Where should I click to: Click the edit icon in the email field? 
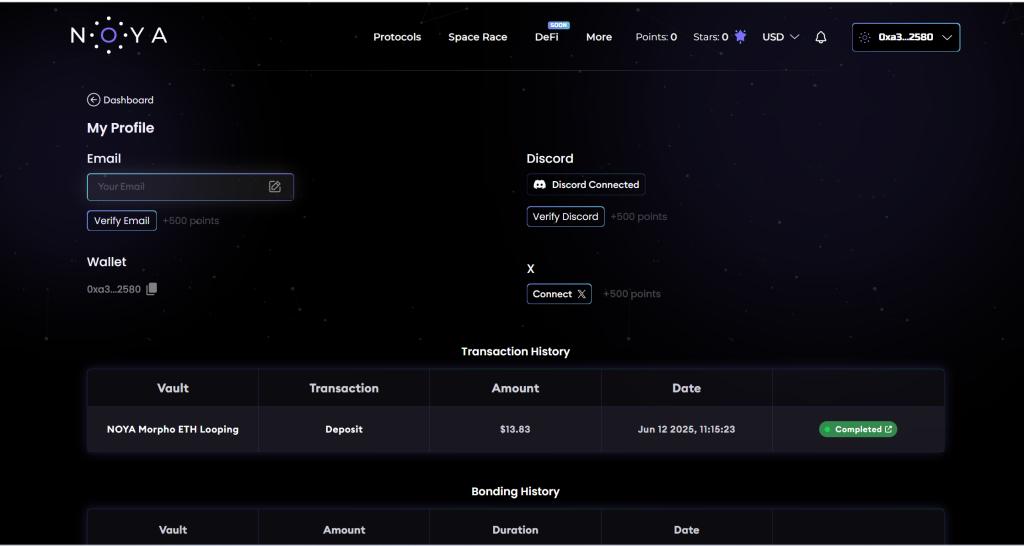click(x=275, y=187)
